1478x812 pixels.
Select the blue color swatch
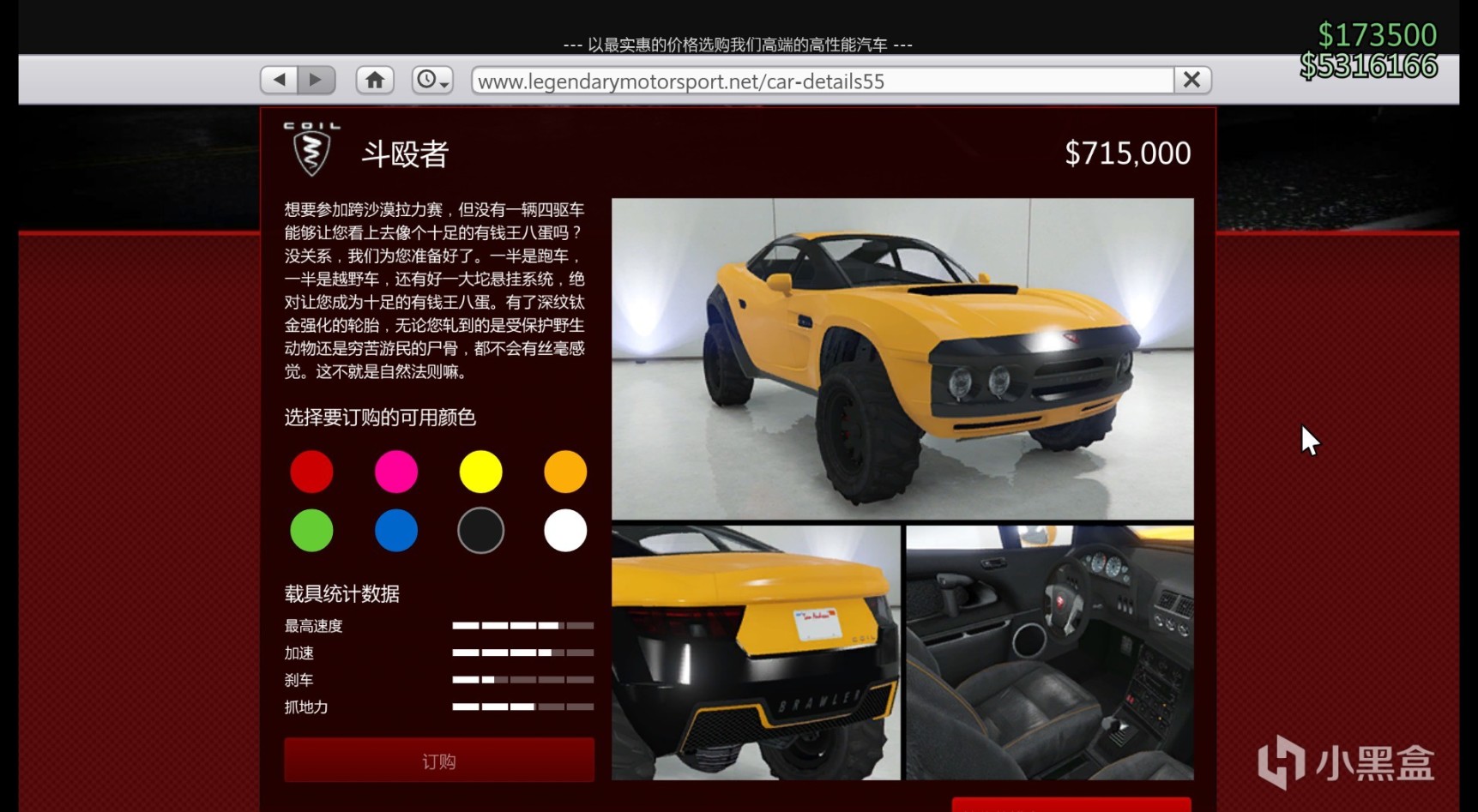(396, 531)
